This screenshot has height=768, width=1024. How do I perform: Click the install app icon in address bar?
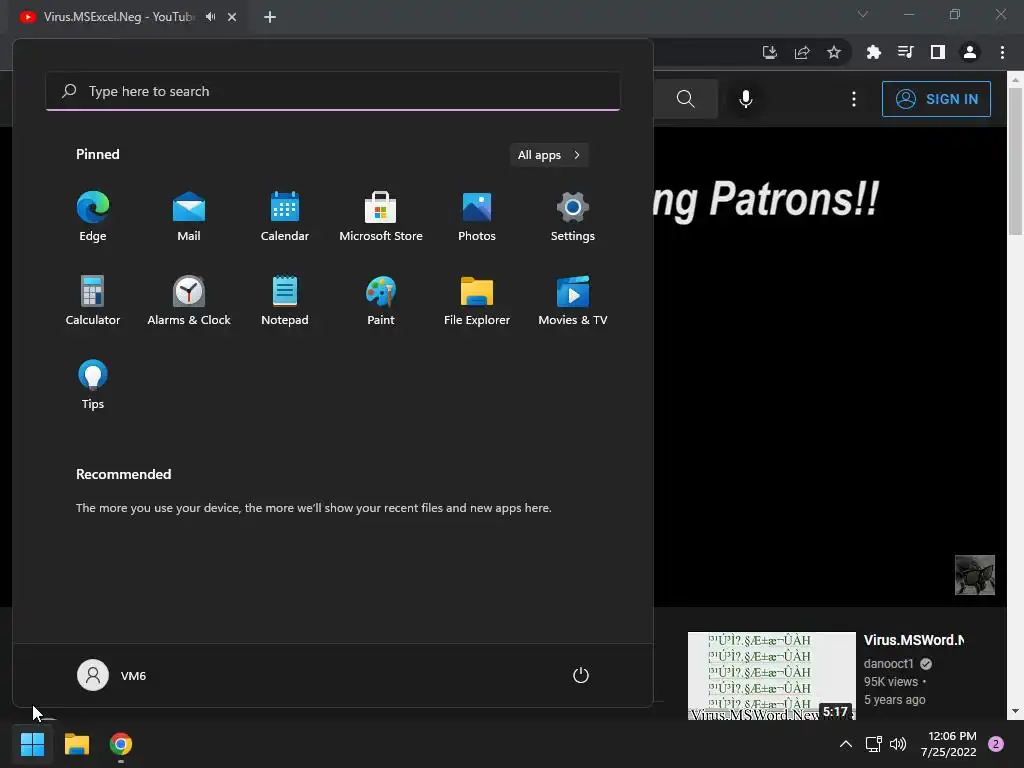click(769, 52)
